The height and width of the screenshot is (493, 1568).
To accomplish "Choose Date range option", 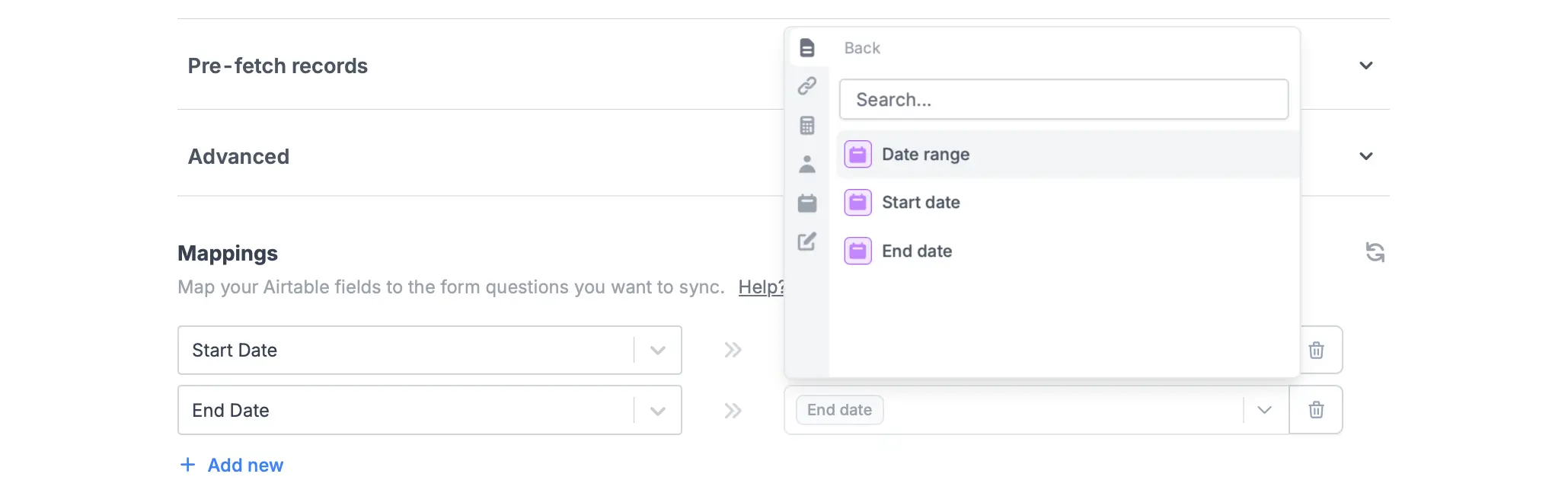I will click(x=1068, y=155).
